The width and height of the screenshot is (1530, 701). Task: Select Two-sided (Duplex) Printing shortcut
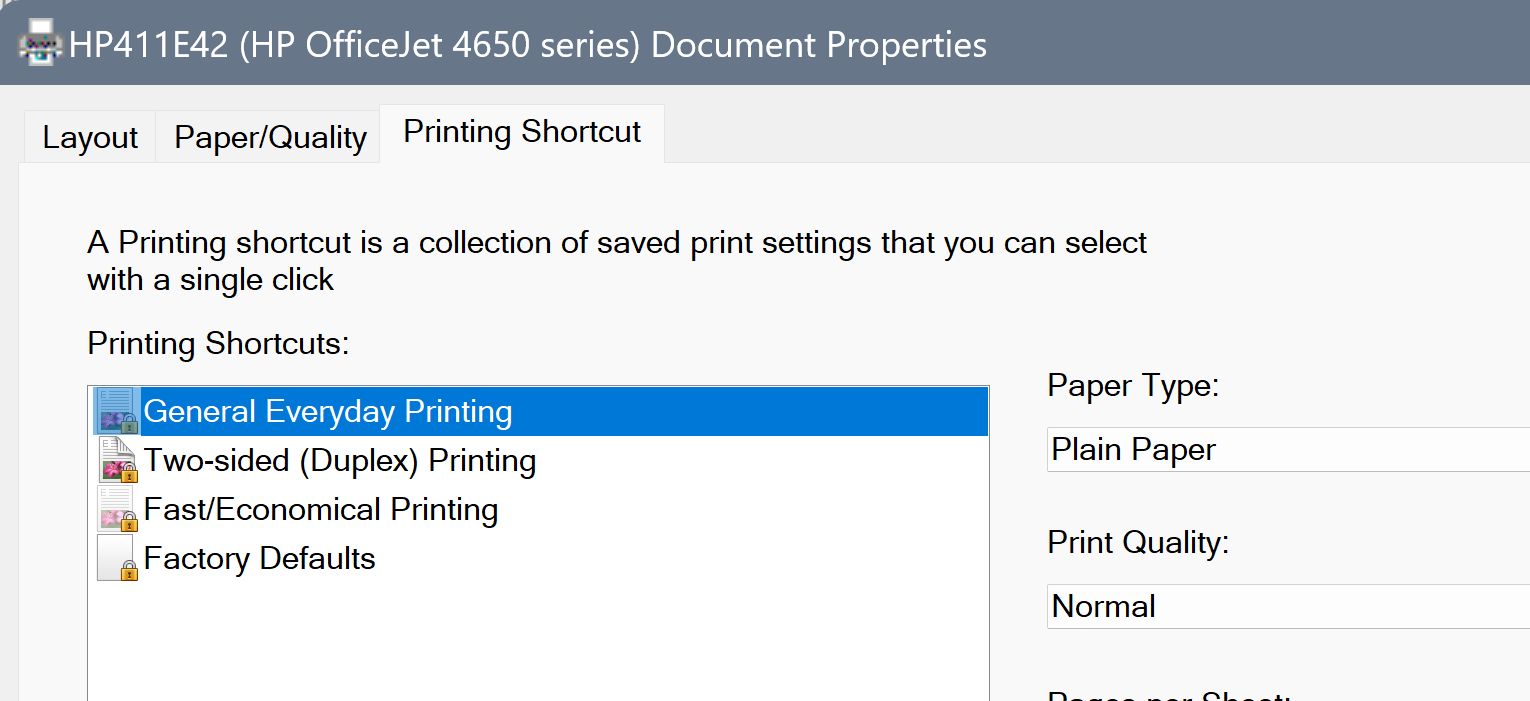pos(340,459)
